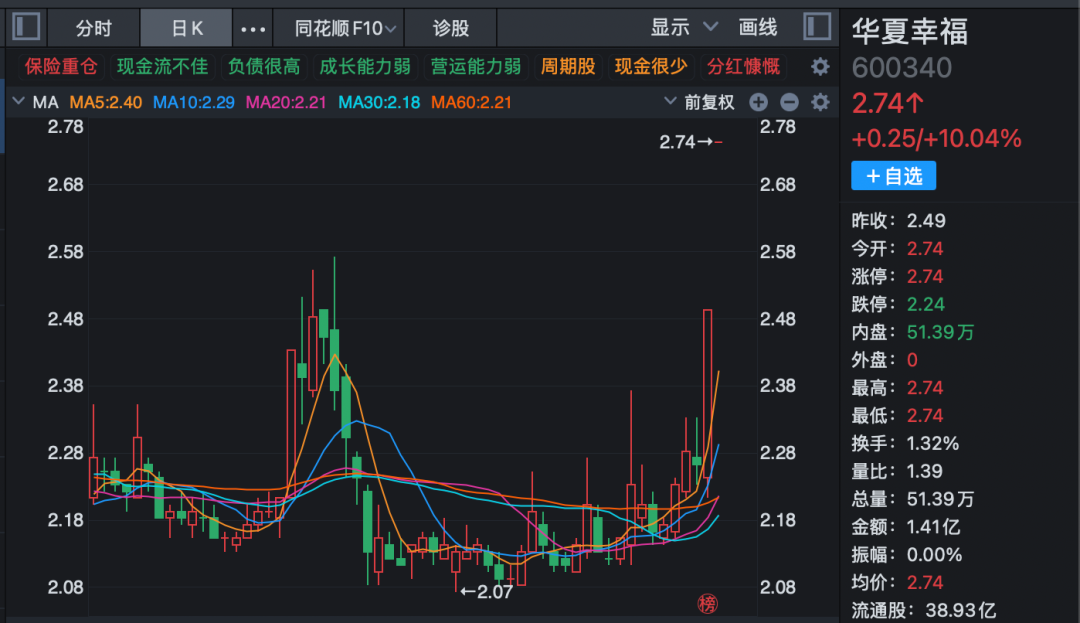Open MA indicator settings gear

820,102
